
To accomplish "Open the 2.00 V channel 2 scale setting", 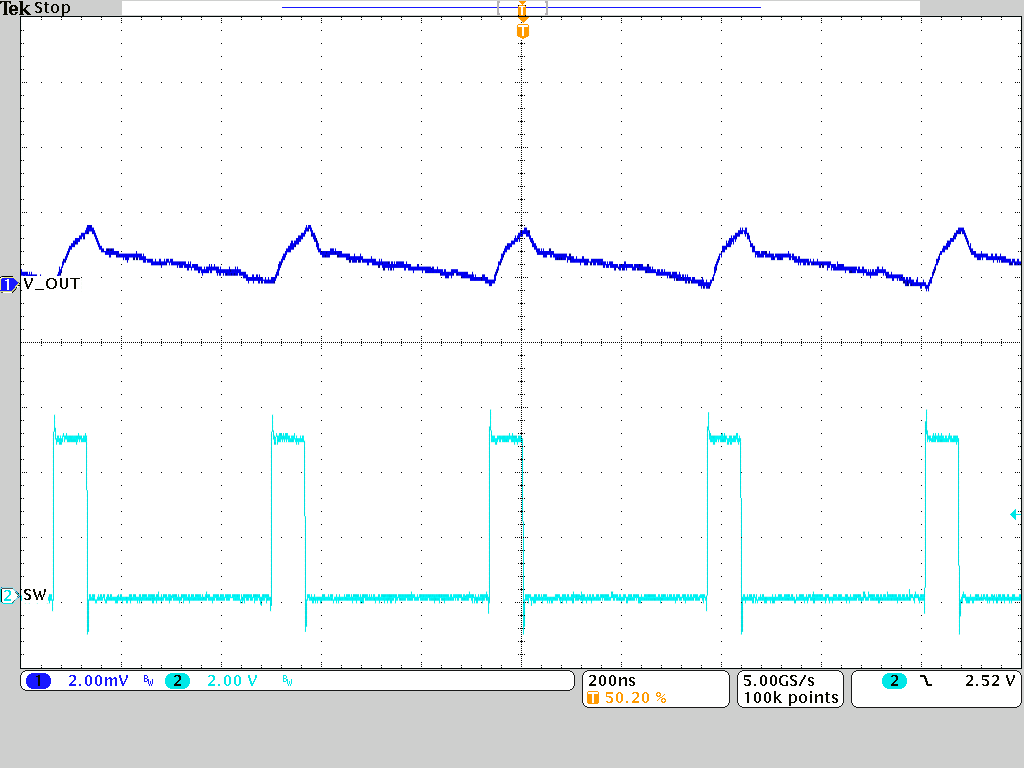I will [231, 680].
